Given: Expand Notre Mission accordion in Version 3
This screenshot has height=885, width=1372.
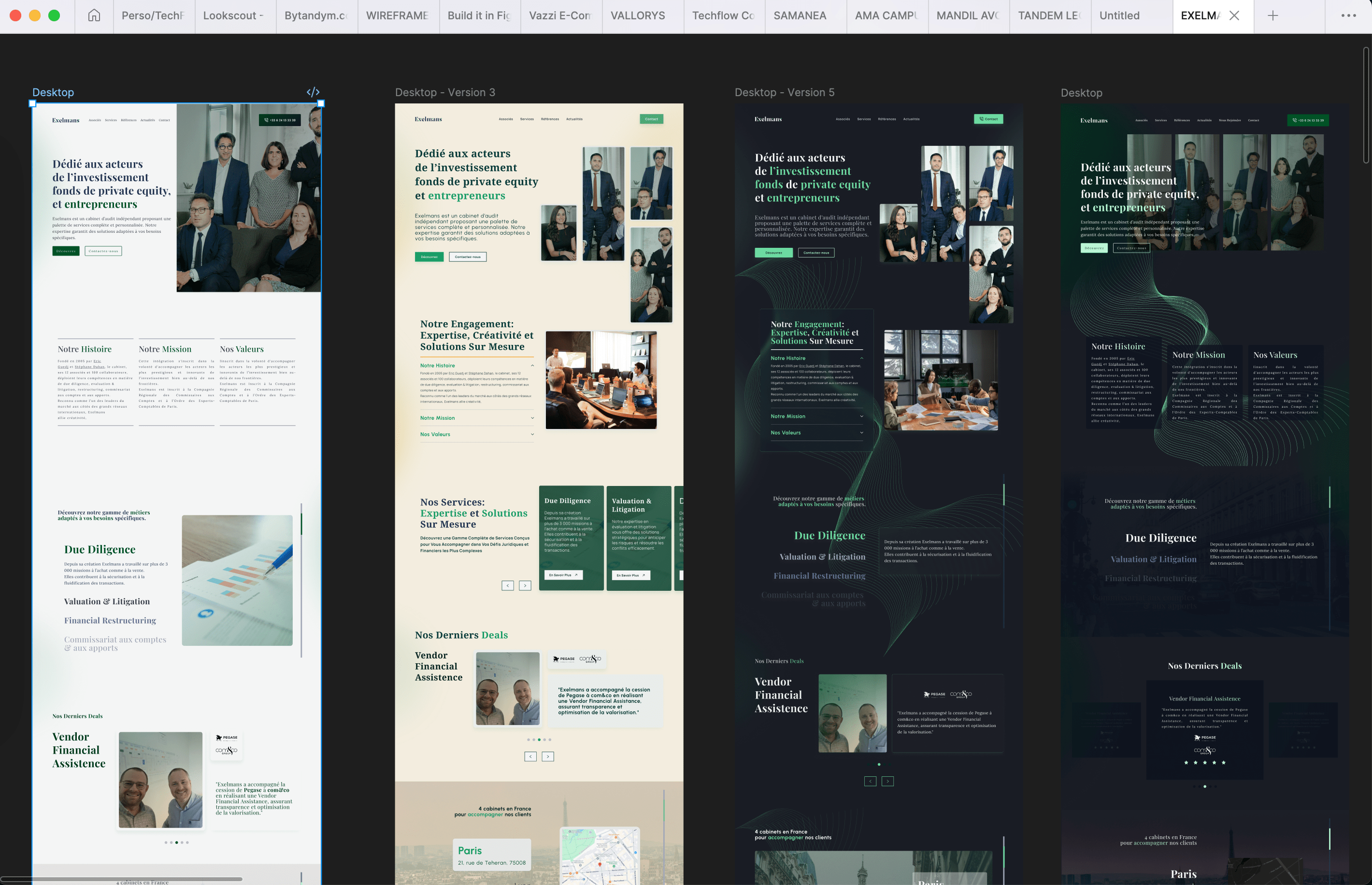Looking at the screenshot, I should pyautogui.click(x=532, y=418).
